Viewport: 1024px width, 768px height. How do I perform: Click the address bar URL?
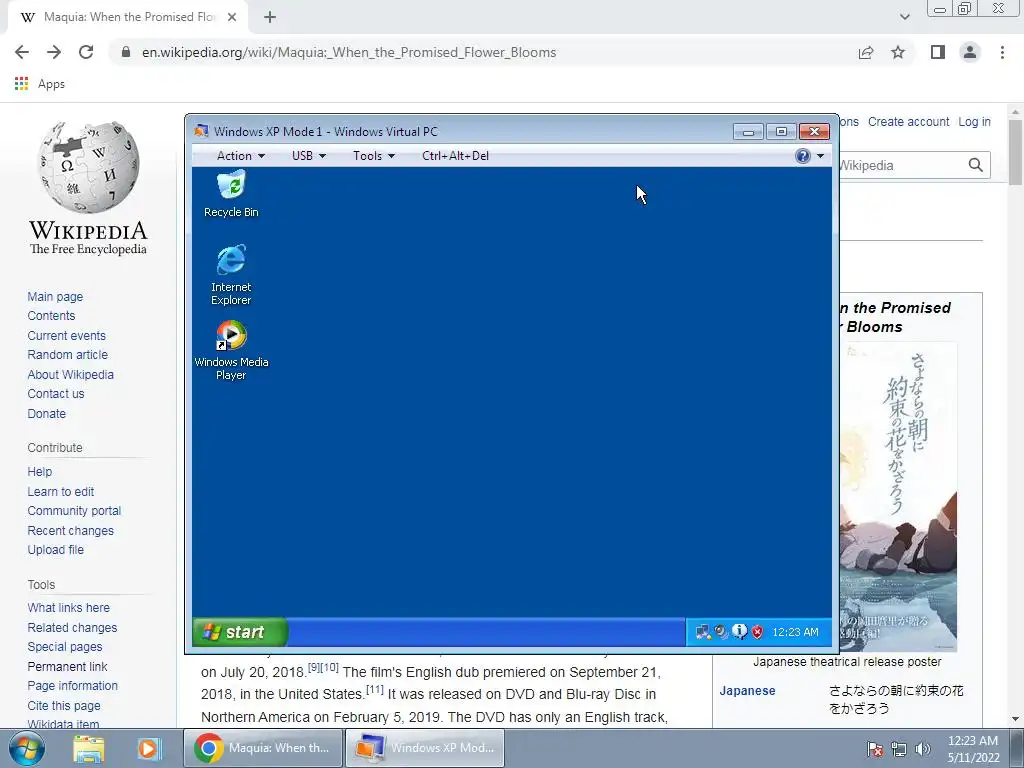click(349, 52)
